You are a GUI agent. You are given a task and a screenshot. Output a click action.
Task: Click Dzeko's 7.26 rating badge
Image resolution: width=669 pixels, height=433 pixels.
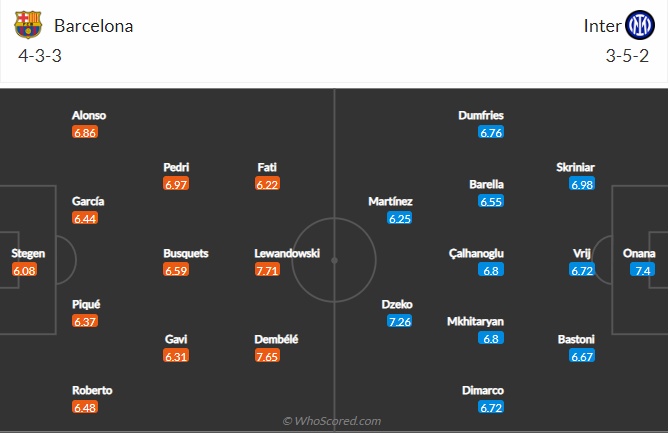[400, 321]
